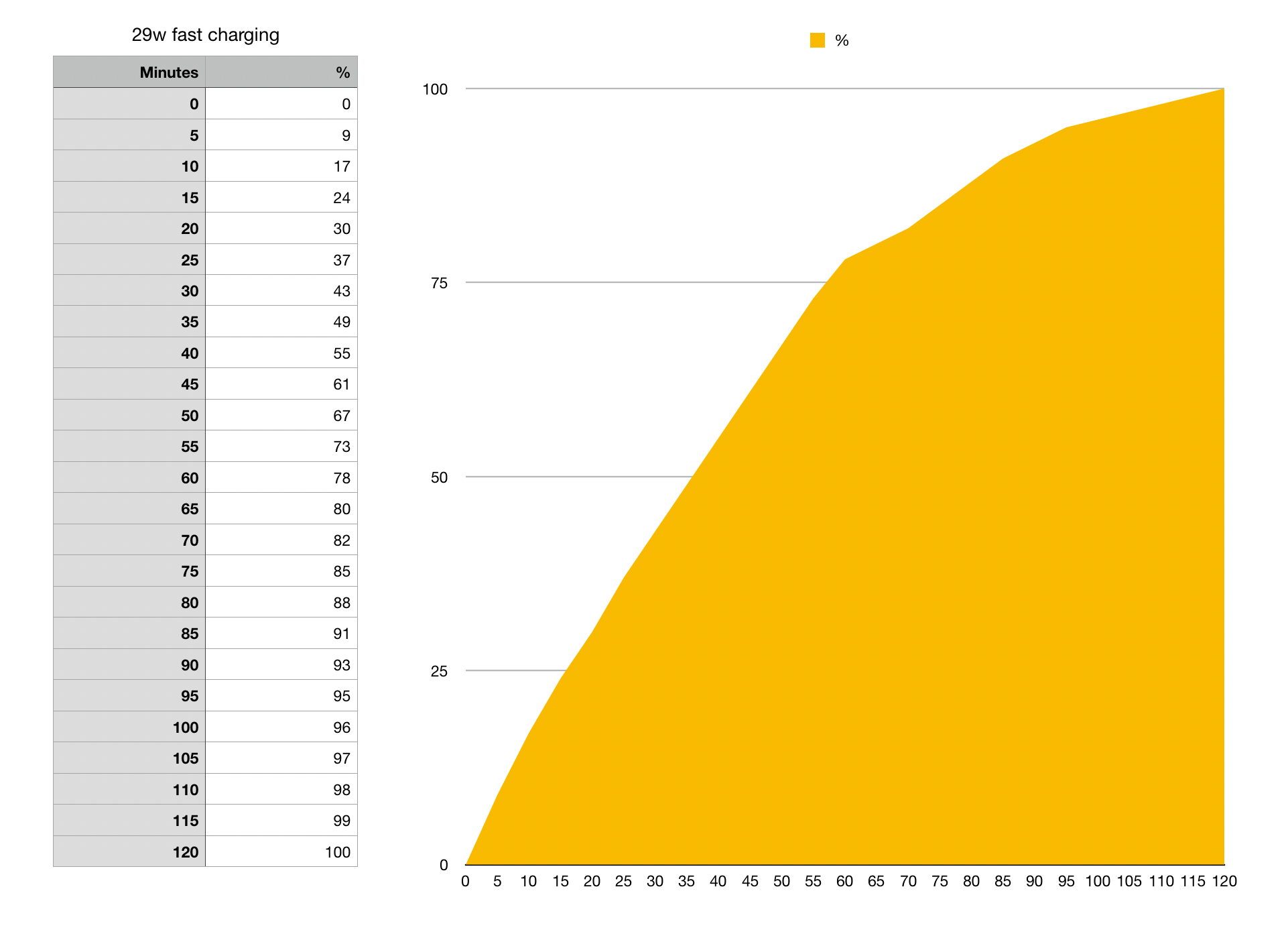Click the x-axis label 120
This screenshot has height=942, width=1288.
click(x=1224, y=882)
